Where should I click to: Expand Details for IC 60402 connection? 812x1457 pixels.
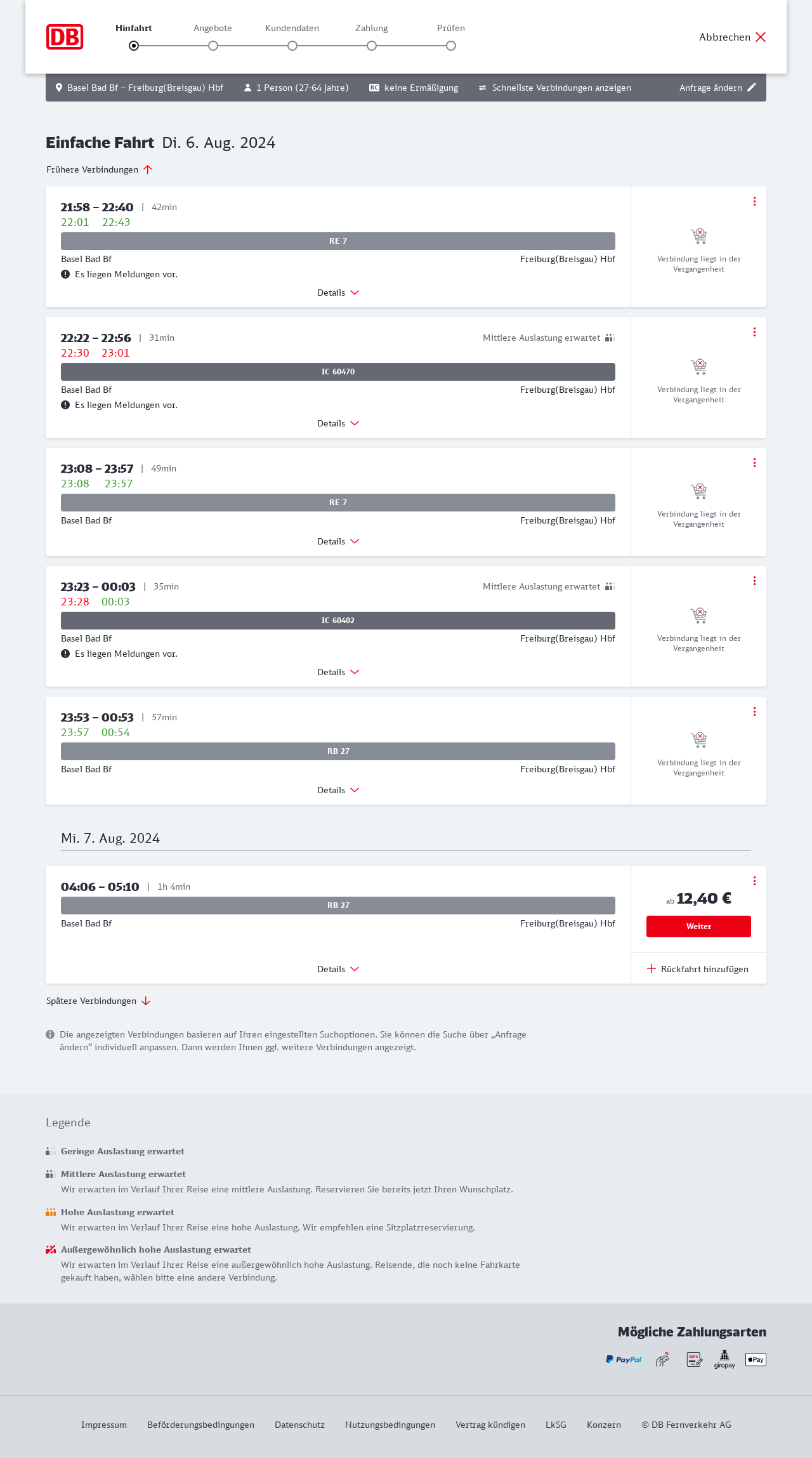tap(338, 672)
